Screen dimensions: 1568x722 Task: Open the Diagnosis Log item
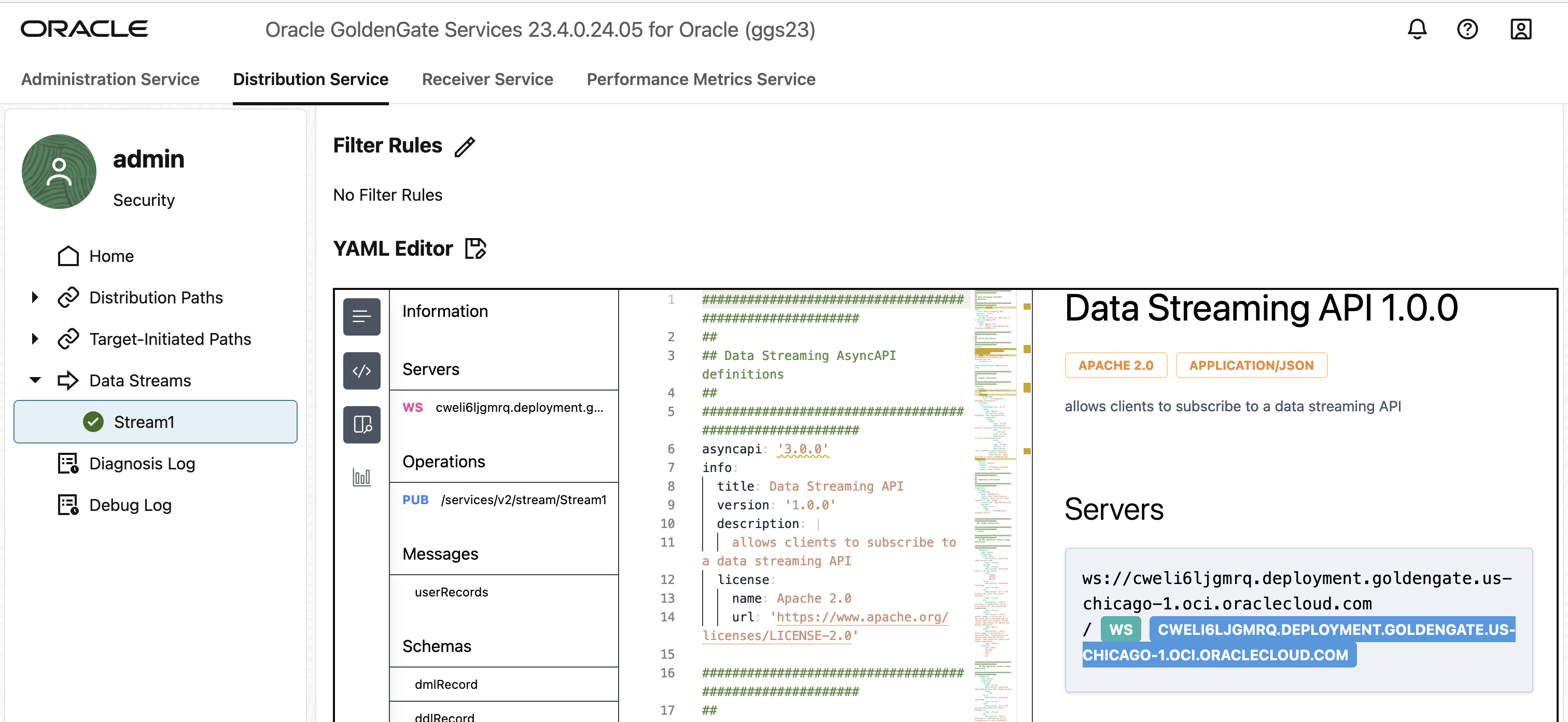tap(142, 463)
